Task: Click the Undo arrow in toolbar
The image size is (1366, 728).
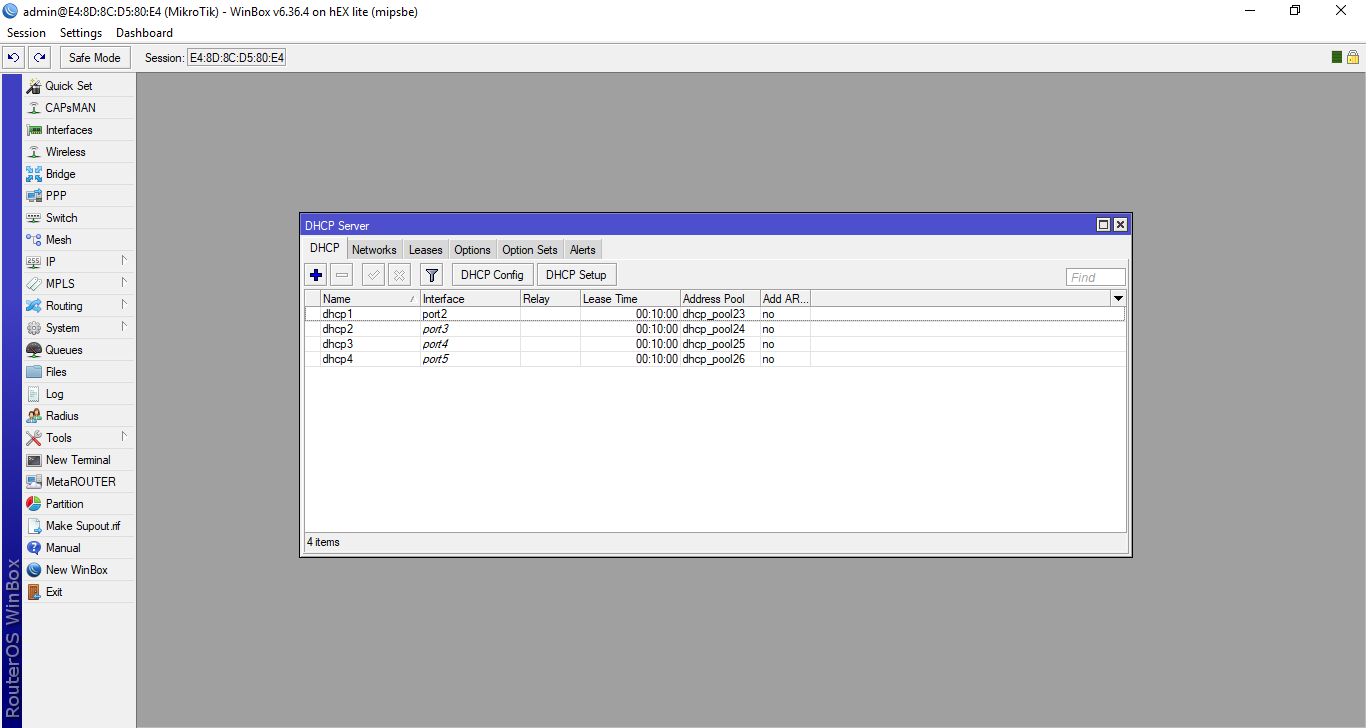Action: click(14, 58)
